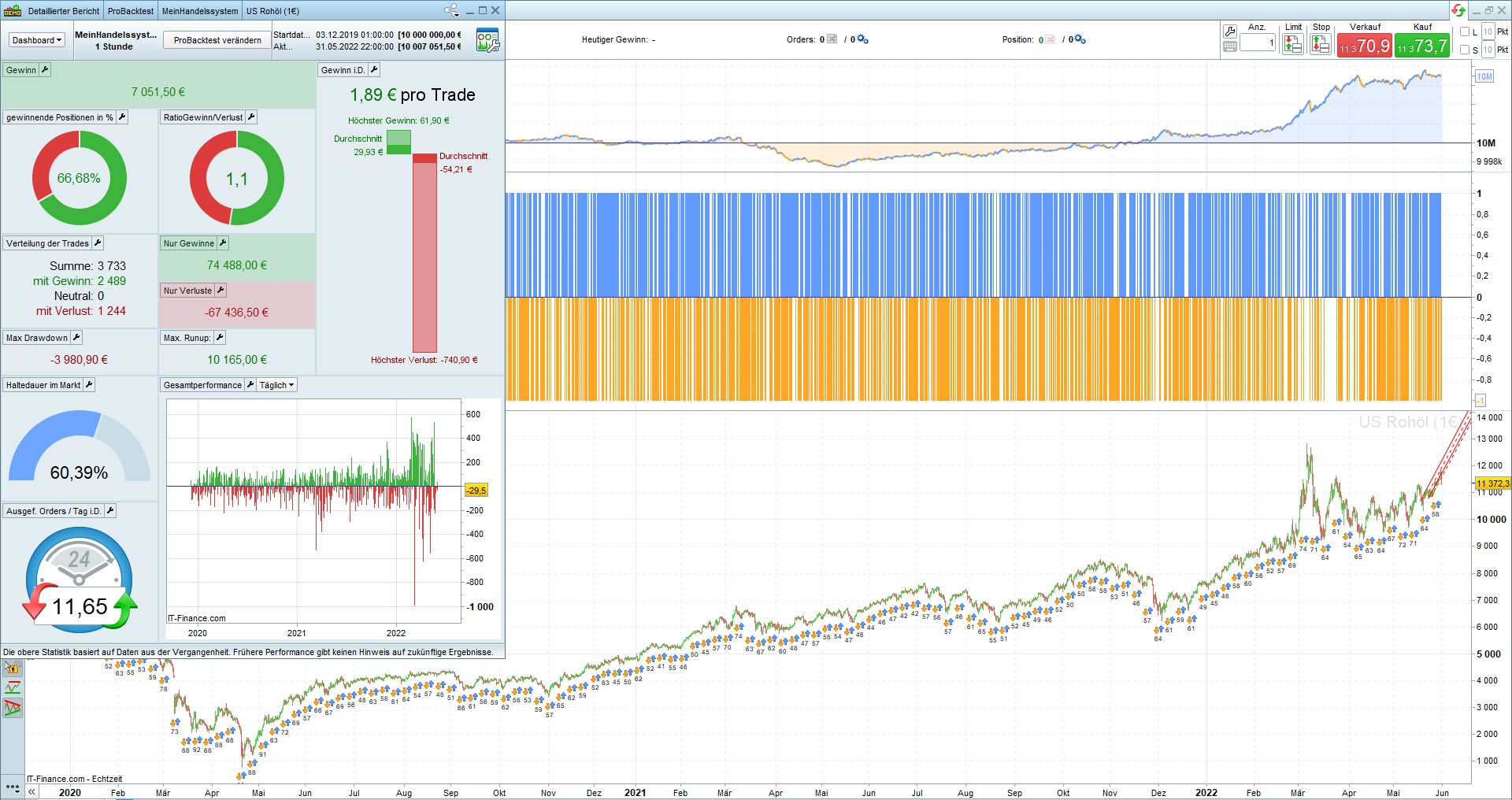Click the Stop order icon
This screenshot has width=1512, height=800.
click(1321, 45)
